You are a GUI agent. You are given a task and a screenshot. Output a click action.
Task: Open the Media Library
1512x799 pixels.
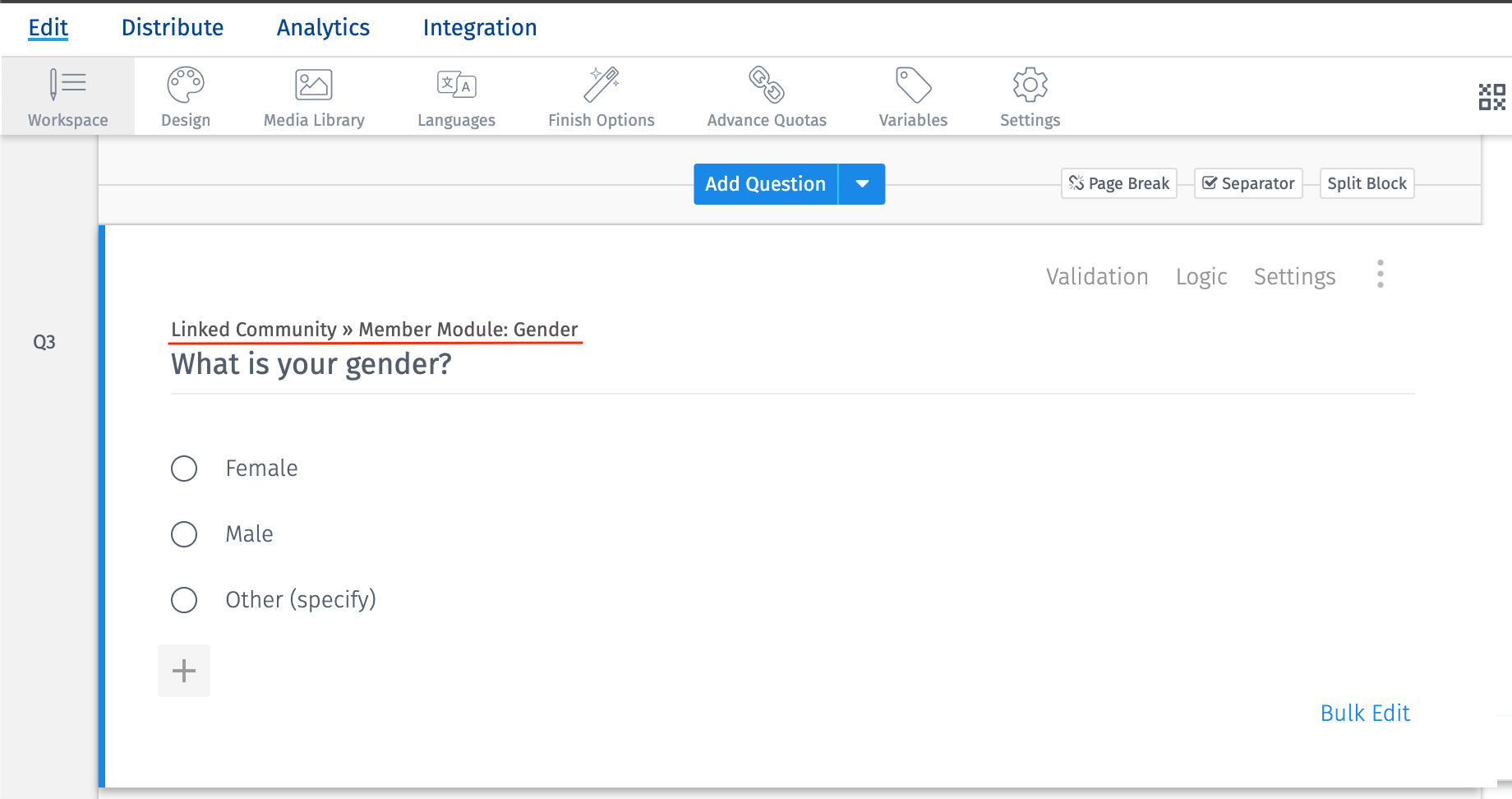tap(313, 95)
